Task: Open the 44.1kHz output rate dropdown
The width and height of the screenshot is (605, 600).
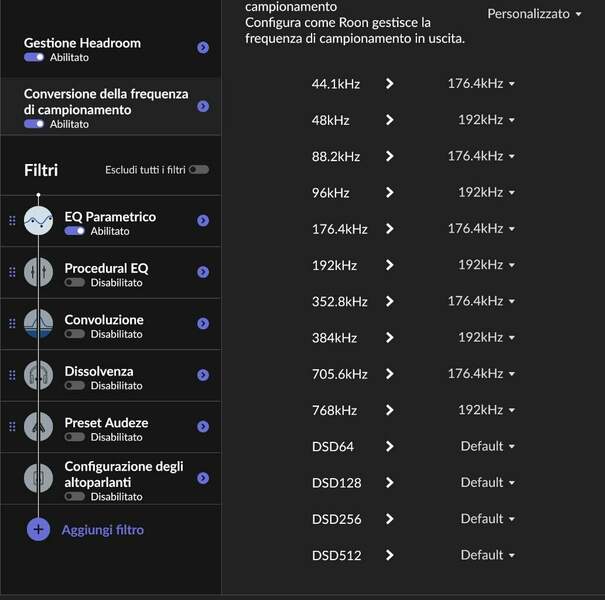Action: (481, 84)
